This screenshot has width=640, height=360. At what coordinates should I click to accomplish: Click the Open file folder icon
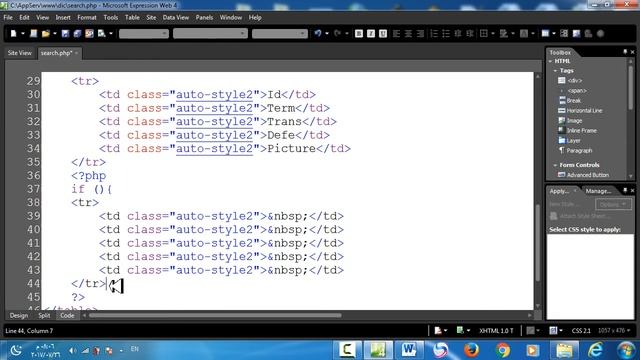click(45, 33)
